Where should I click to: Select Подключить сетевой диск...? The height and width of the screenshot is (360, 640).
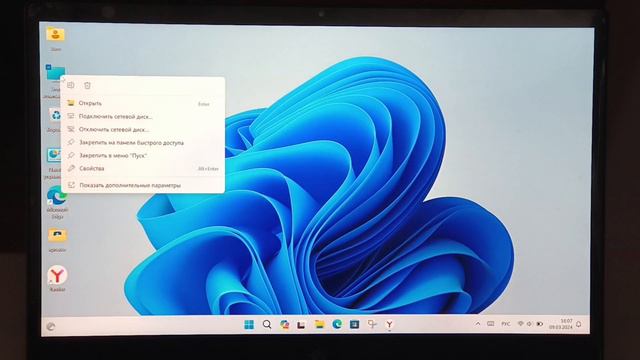[142, 116]
